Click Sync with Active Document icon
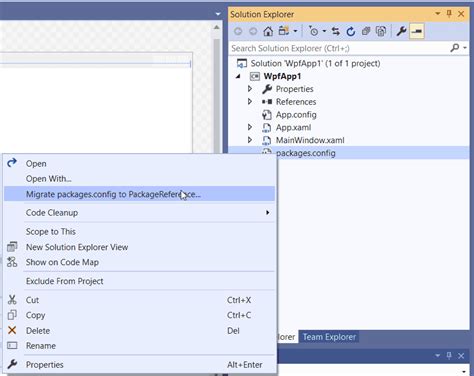 (x=336, y=31)
